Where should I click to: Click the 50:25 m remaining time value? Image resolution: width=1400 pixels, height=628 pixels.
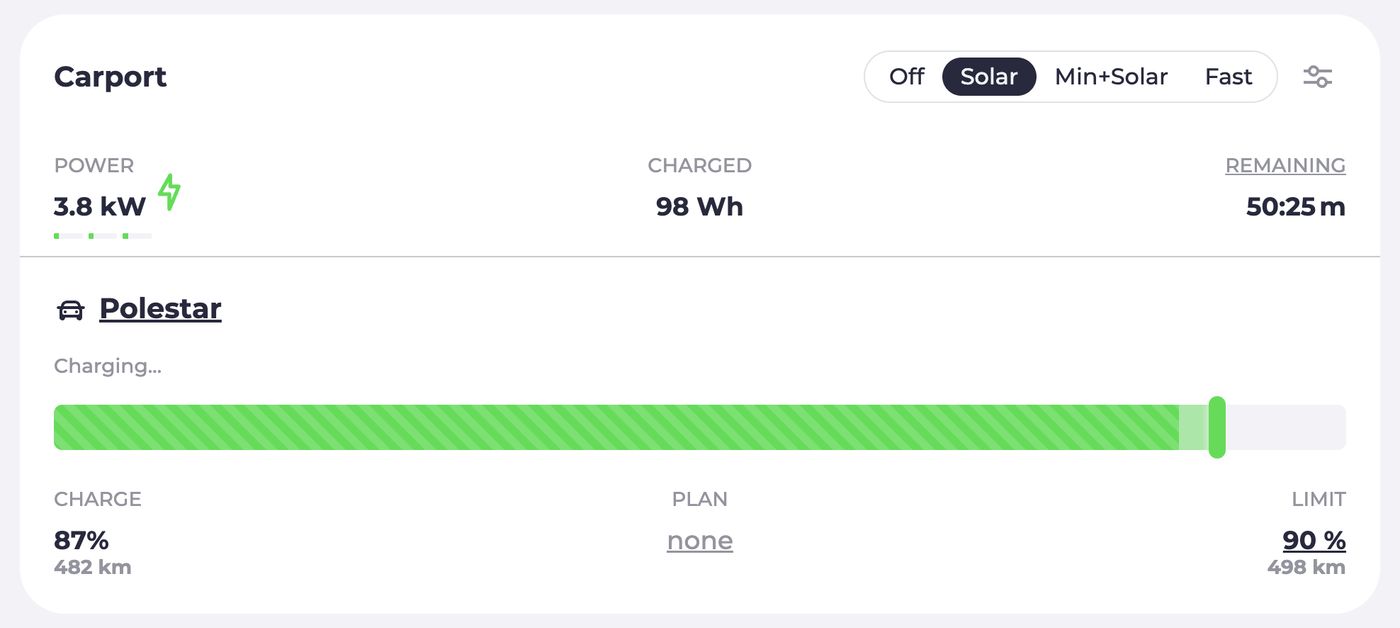coord(1295,207)
